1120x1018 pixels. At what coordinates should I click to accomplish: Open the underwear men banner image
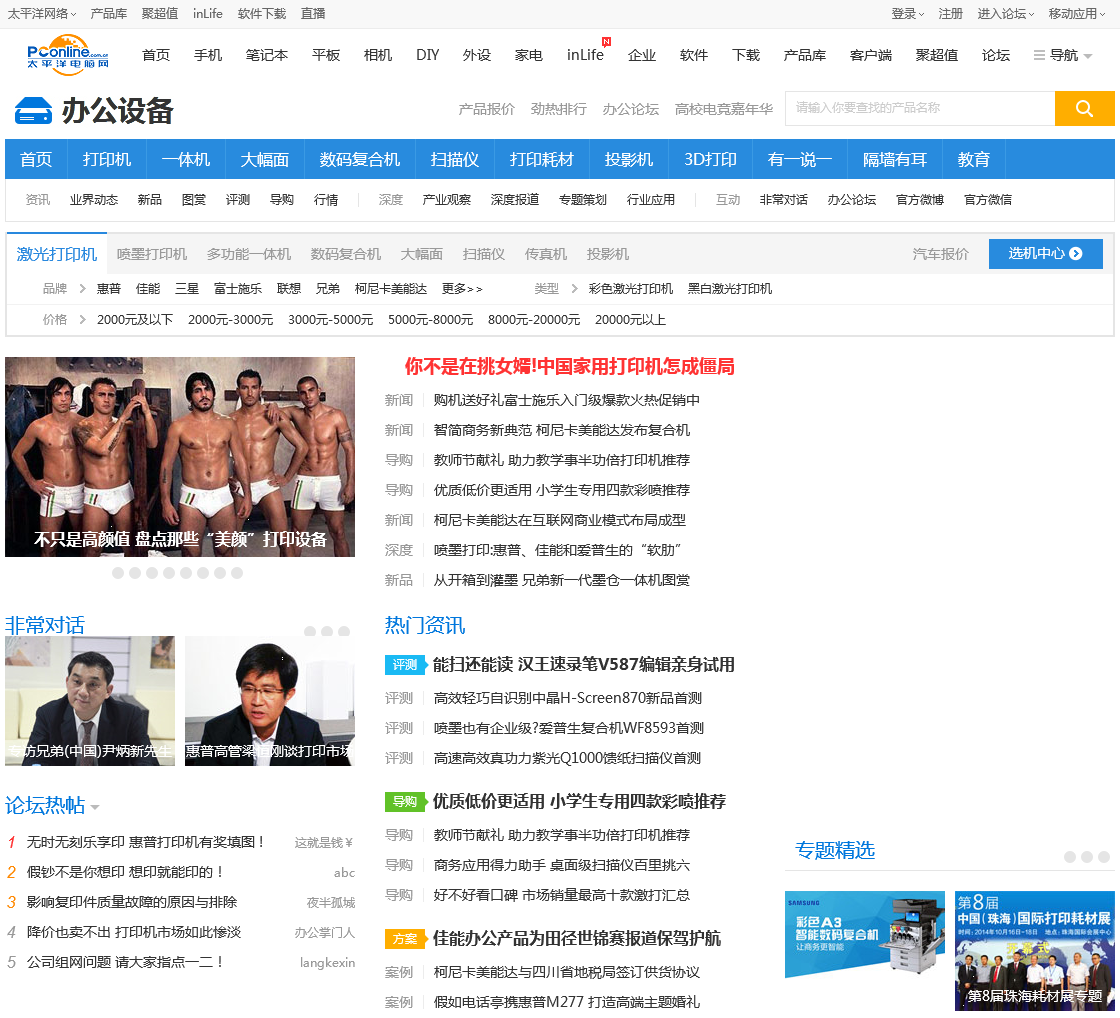coord(180,457)
